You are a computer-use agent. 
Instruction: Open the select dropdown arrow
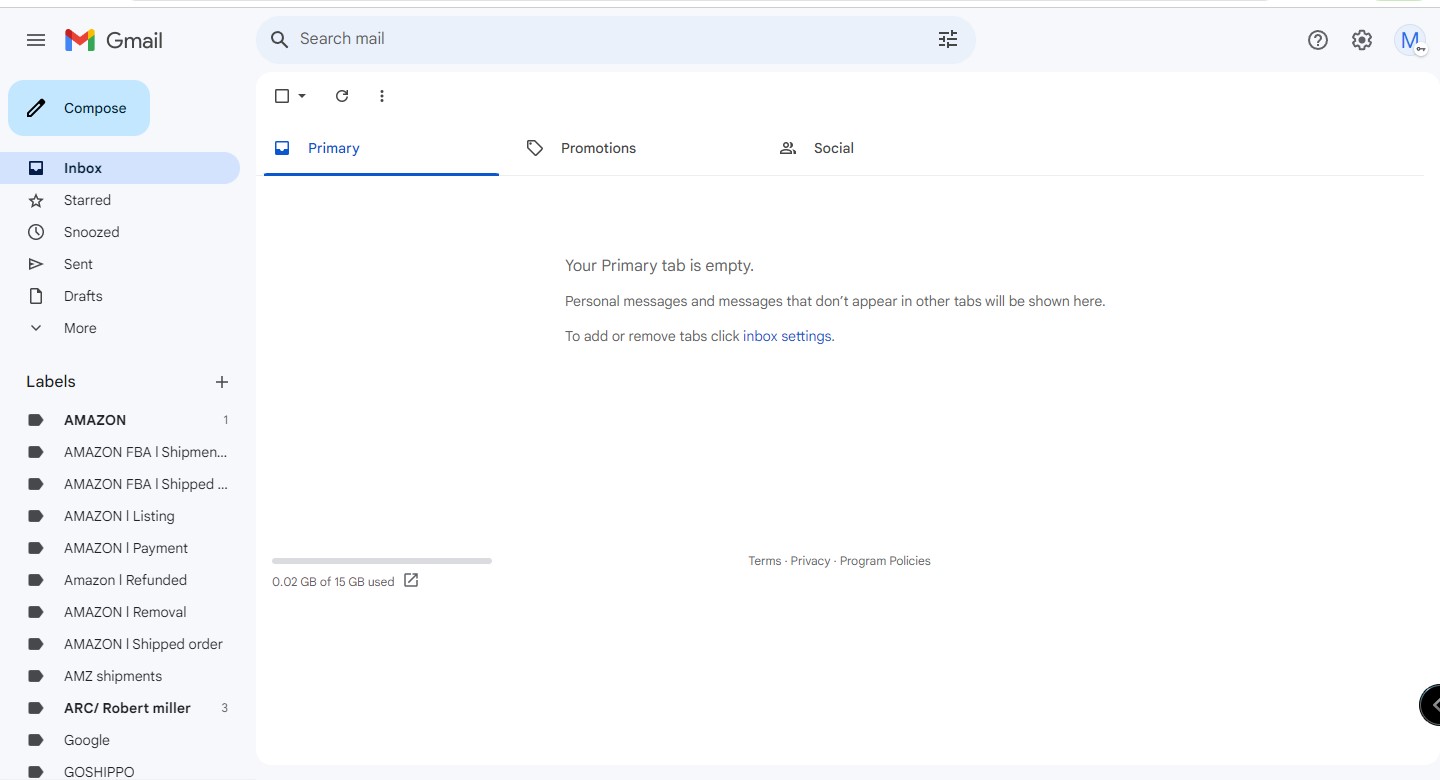click(302, 96)
